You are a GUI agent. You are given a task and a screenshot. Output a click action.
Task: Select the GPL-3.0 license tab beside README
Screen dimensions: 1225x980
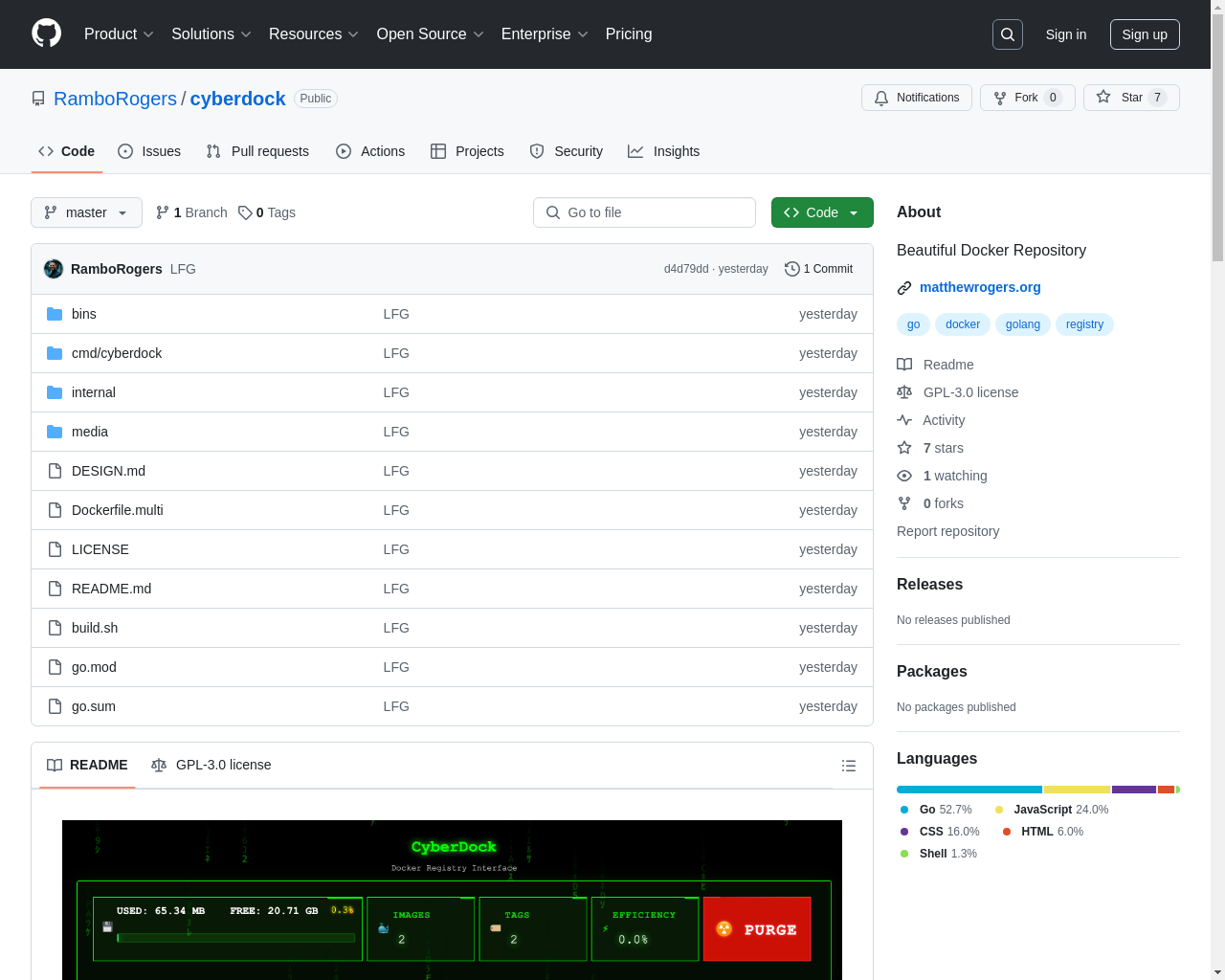click(212, 765)
